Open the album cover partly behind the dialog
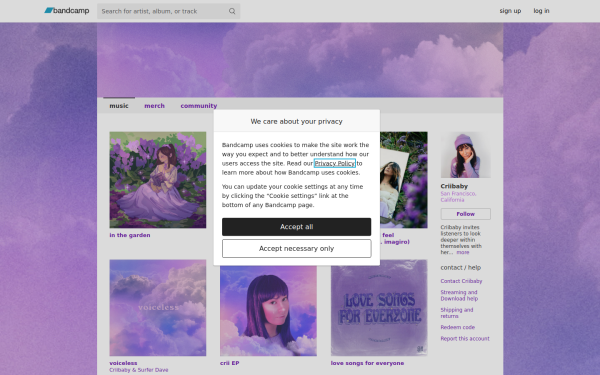Viewport: 600px width, 375px height. (404, 180)
